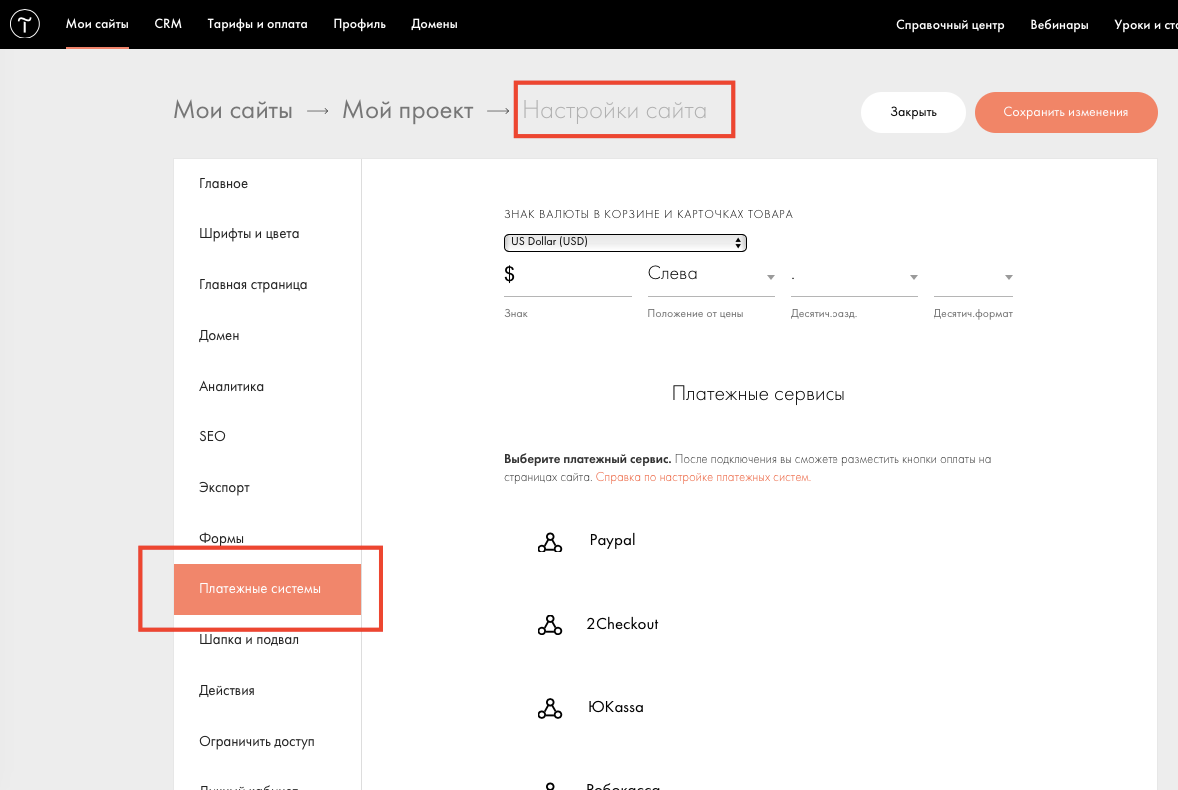The width and height of the screenshot is (1178, 790).
Task: Open the Десятич.разд. separator dropdown
Action: pos(854,277)
